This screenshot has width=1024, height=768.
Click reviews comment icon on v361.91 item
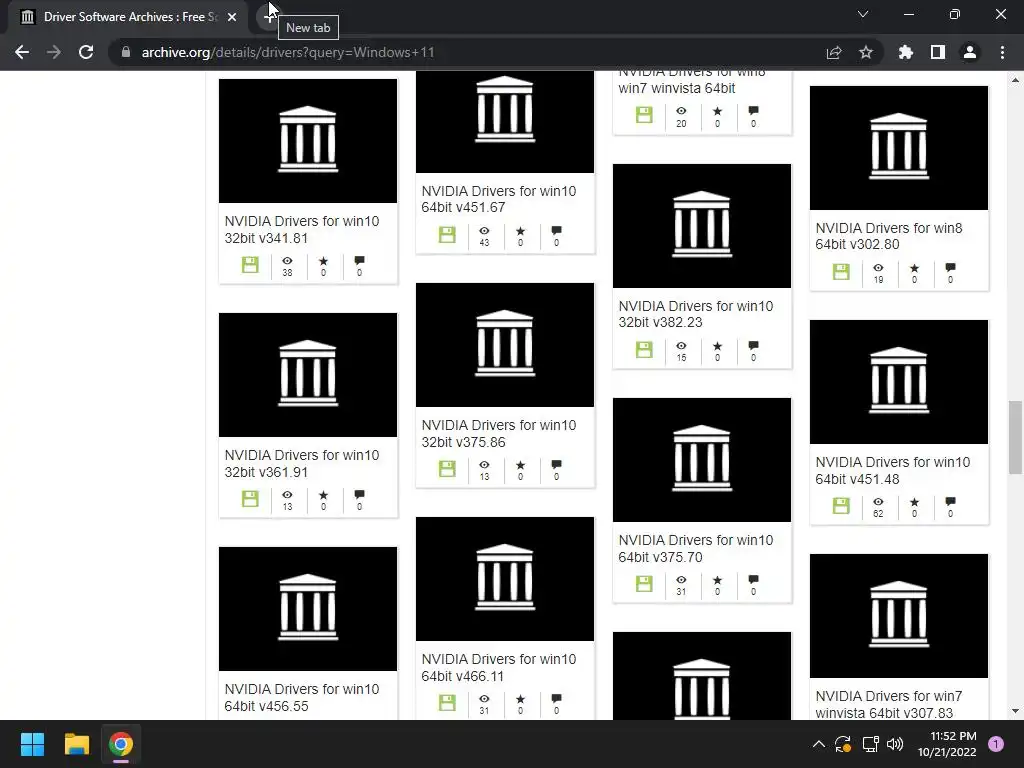click(359, 494)
